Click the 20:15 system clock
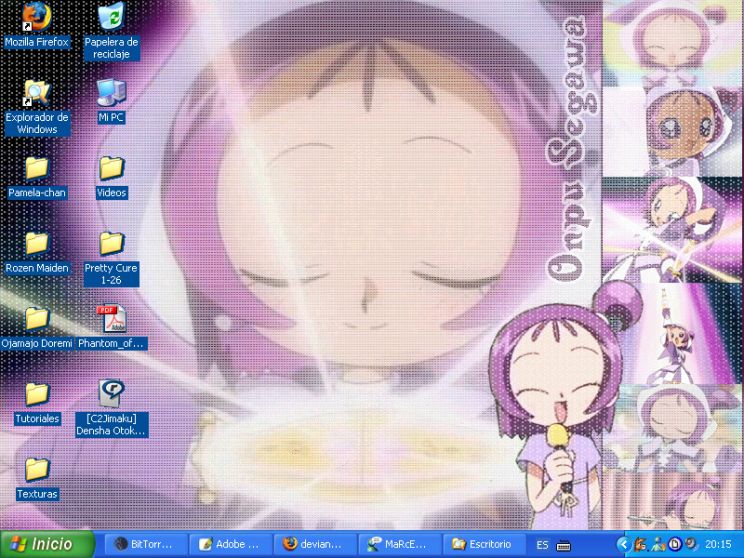 [x=718, y=545]
